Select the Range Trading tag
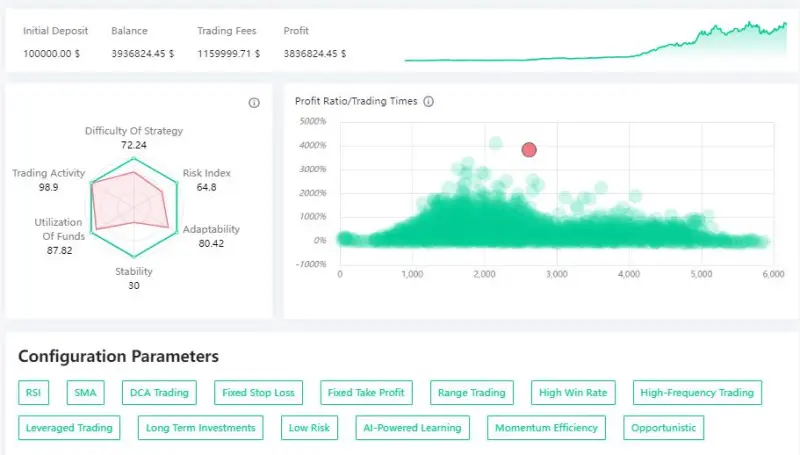The width and height of the screenshot is (800, 455). [x=472, y=393]
